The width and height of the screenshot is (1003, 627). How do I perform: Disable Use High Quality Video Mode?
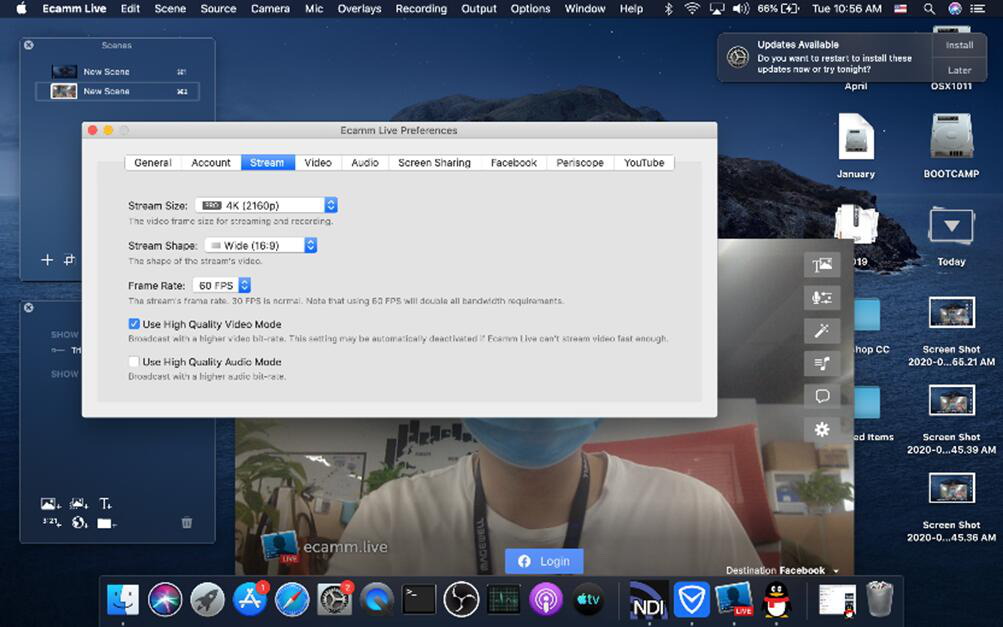[x=134, y=324]
